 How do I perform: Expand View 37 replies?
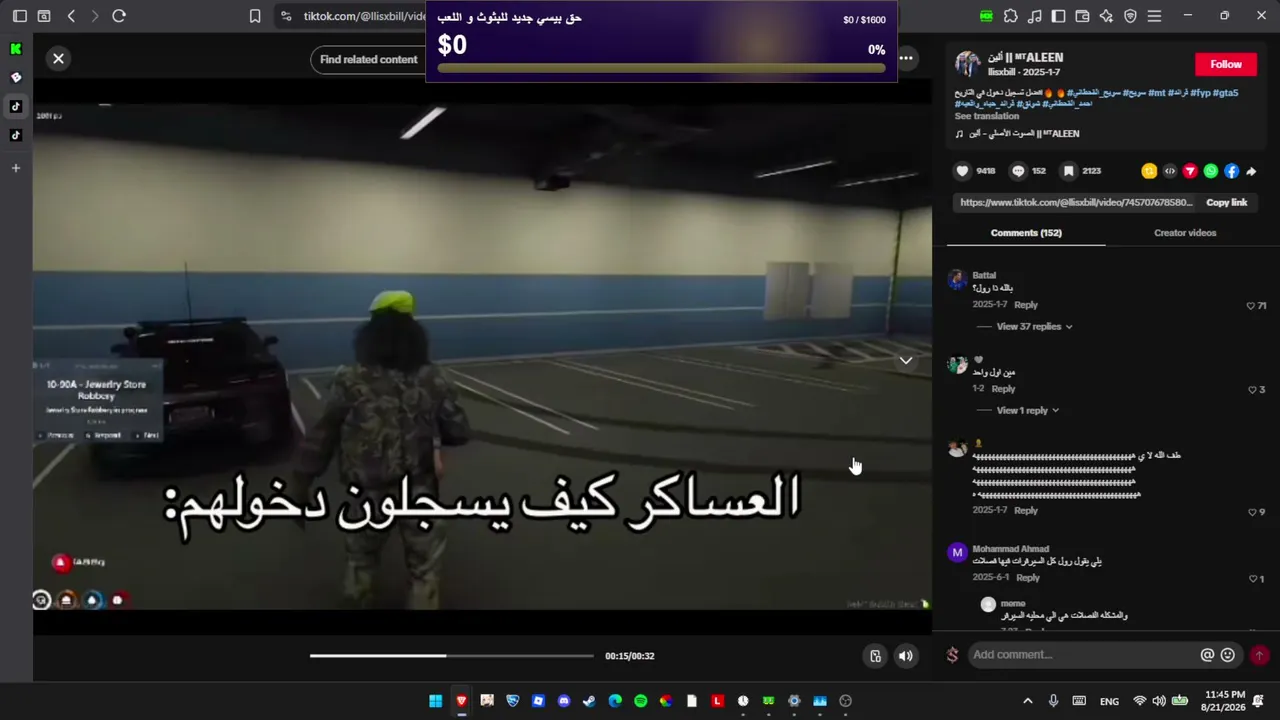(1034, 327)
